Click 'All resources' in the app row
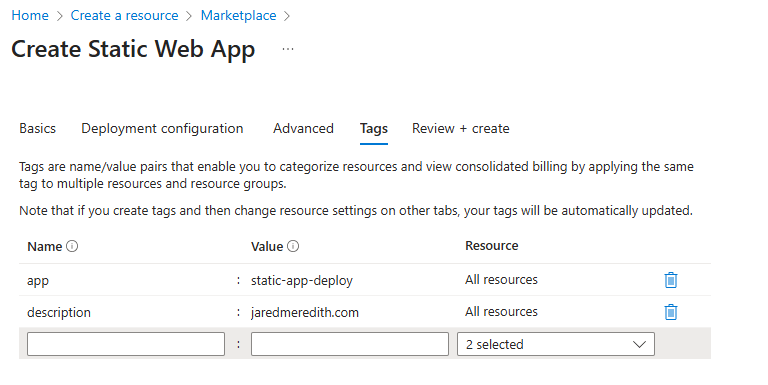This screenshot has height=385, width=768. 501,280
